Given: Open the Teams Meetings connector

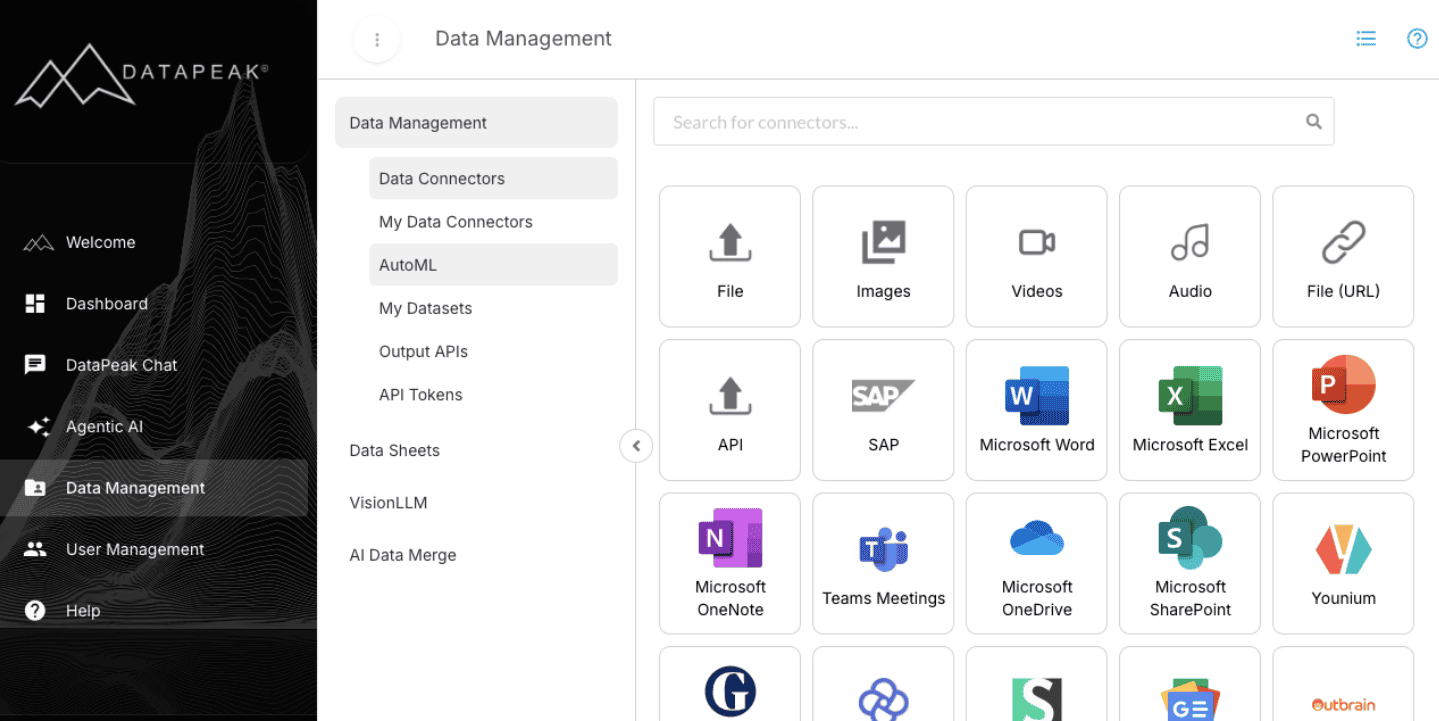Looking at the screenshot, I should click(883, 563).
